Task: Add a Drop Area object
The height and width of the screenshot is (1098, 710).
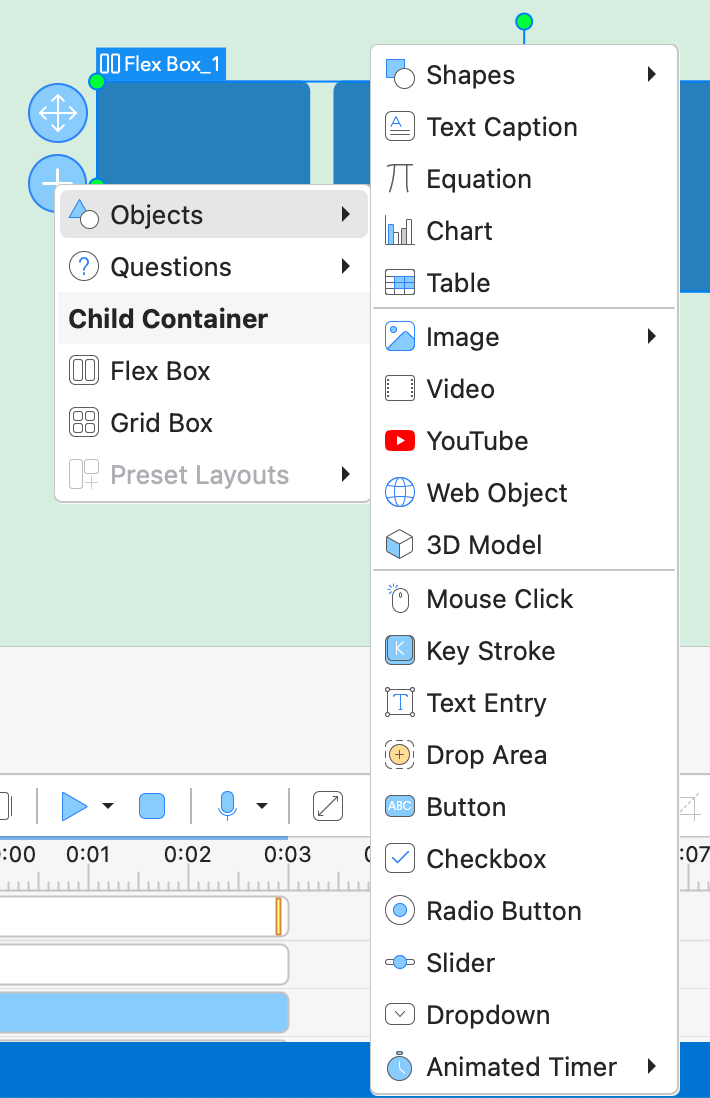Action: 486,755
